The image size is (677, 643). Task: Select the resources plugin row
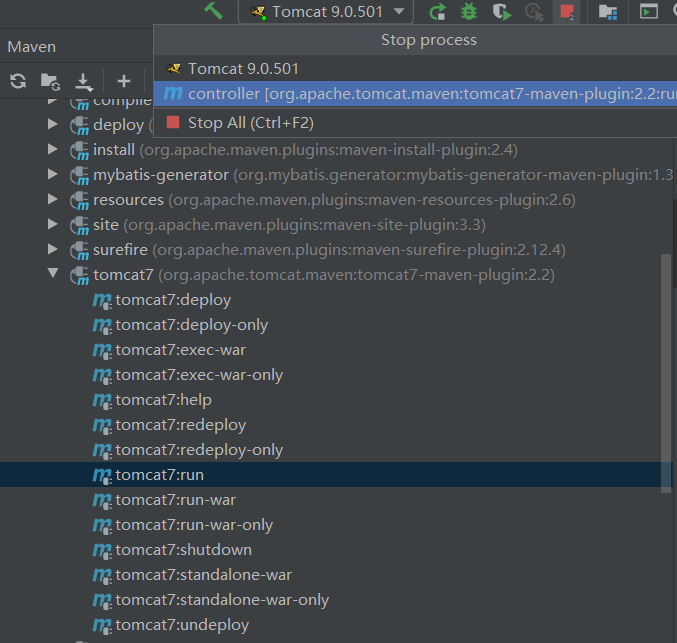tap(337, 200)
